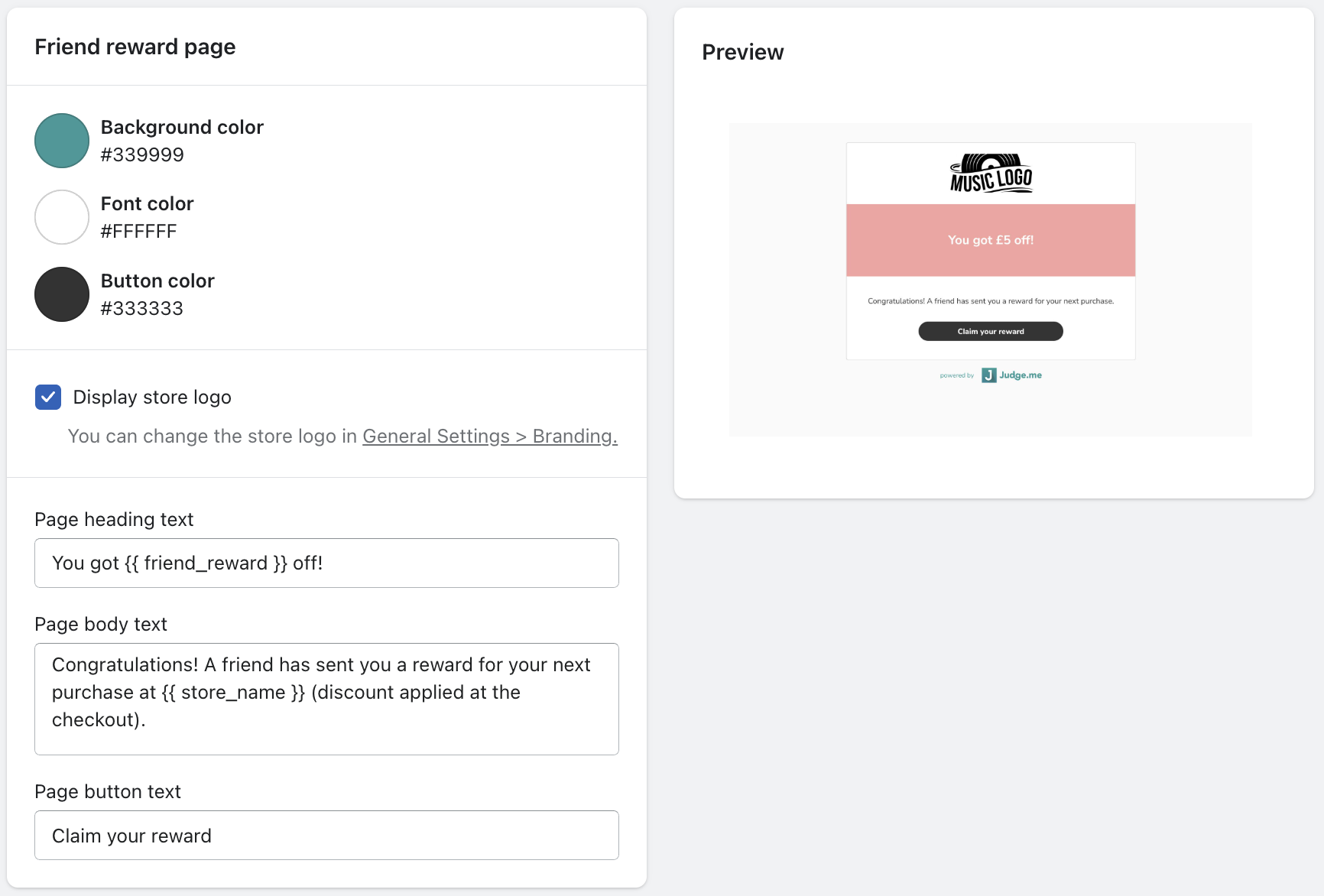The width and height of the screenshot is (1324, 896).
Task: Click the Button color #333333 label
Action: (157, 294)
